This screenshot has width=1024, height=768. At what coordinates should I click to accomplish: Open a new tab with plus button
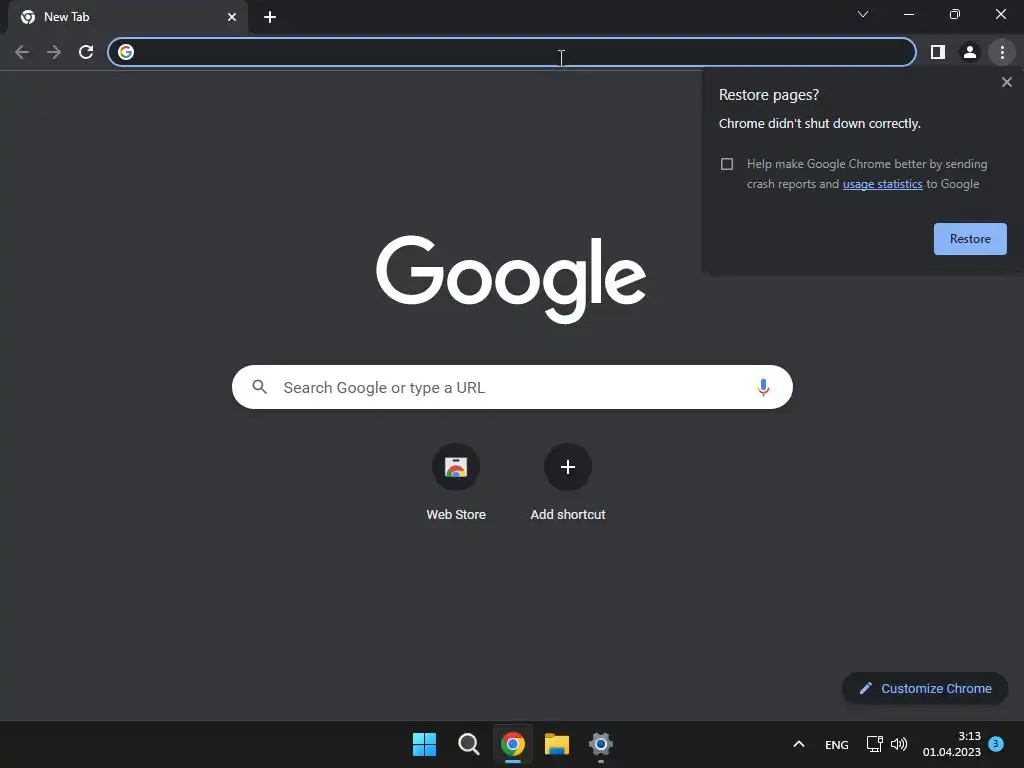click(270, 17)
